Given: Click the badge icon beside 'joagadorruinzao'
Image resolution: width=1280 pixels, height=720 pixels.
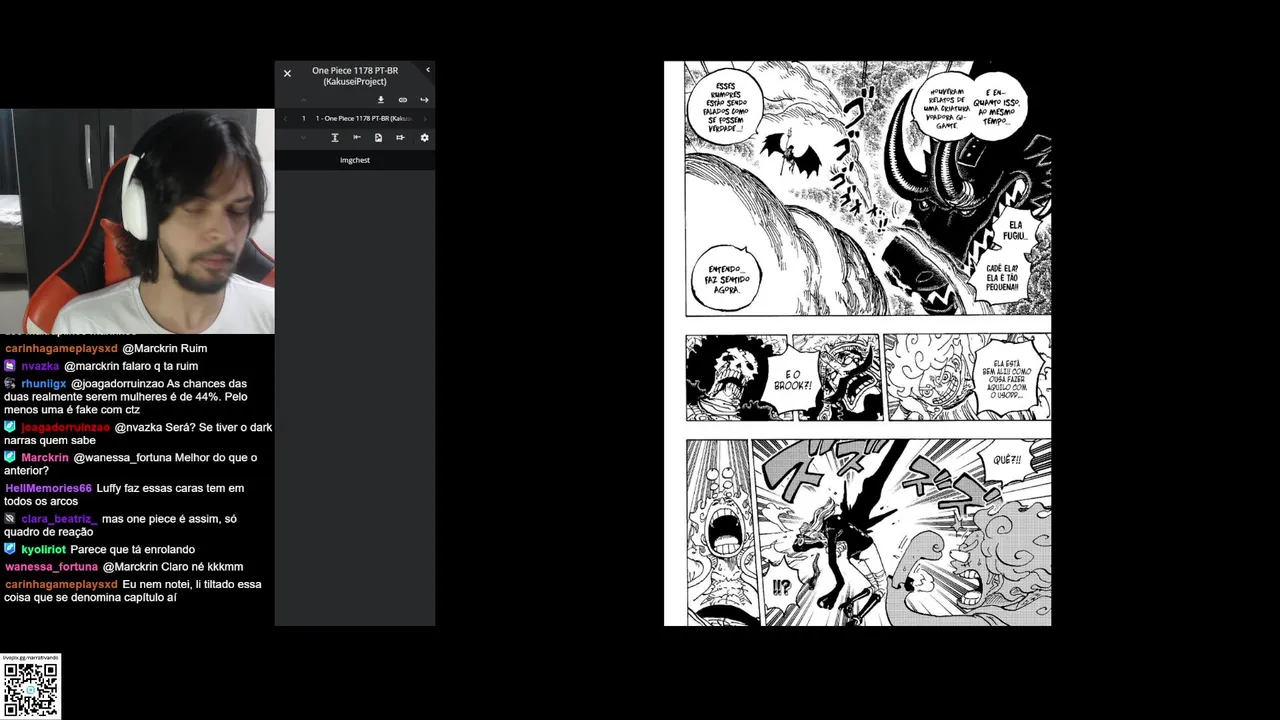Looking at the screenshot, I should 10,427.
